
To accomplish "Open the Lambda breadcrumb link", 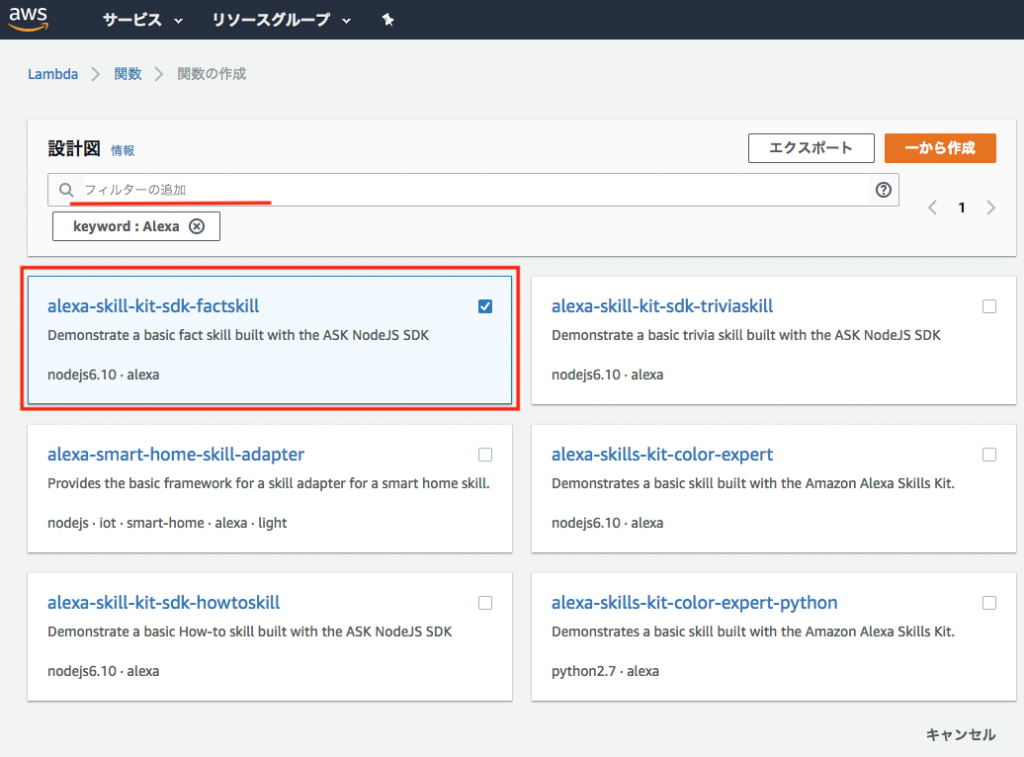I will [x=53, y=74].
